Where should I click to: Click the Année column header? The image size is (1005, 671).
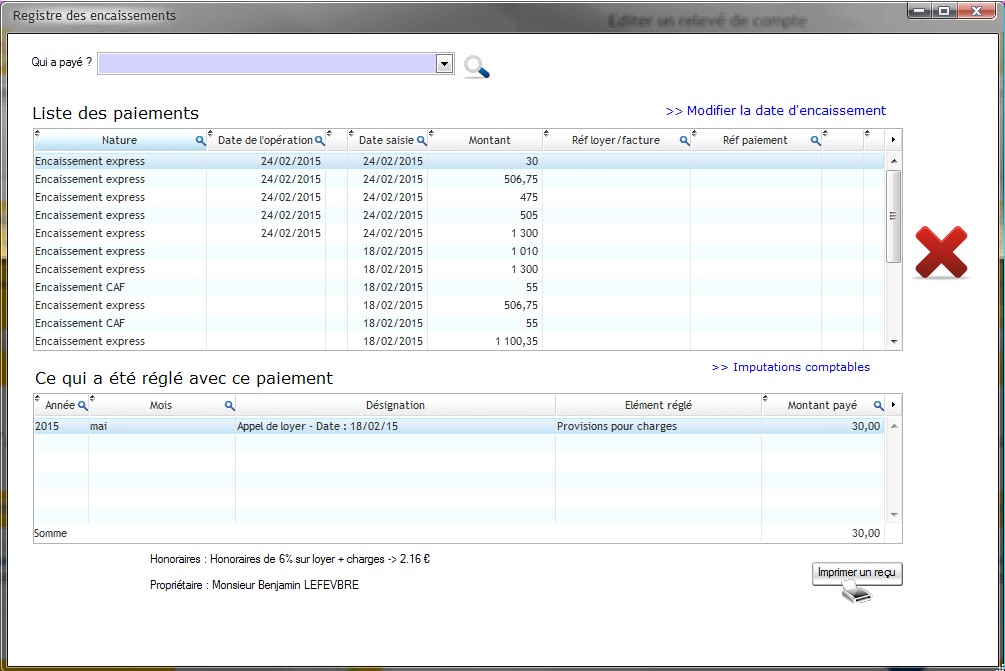coord(60,406)
